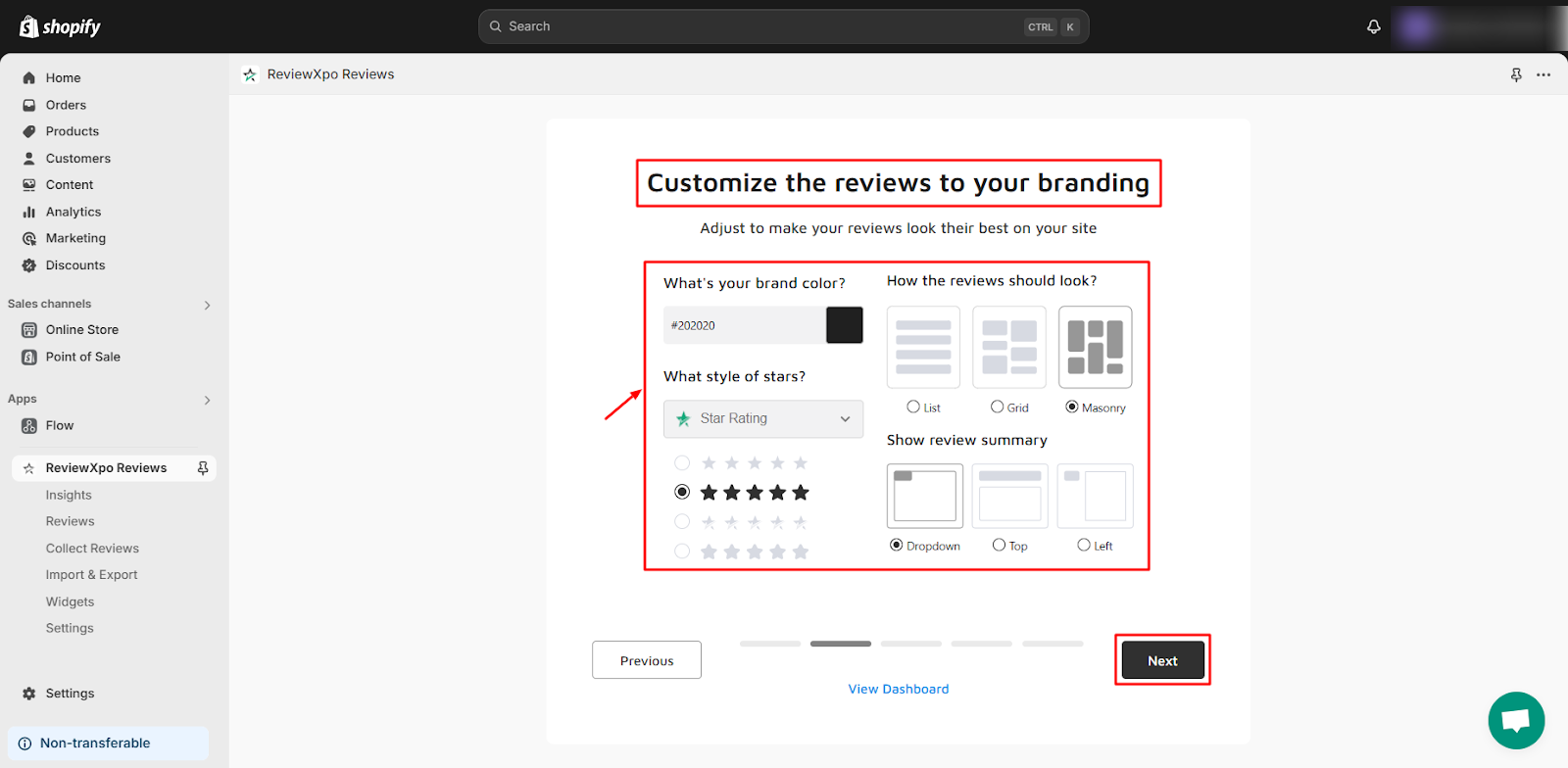
Task: Click the Flow app icon
Action: 29,425
